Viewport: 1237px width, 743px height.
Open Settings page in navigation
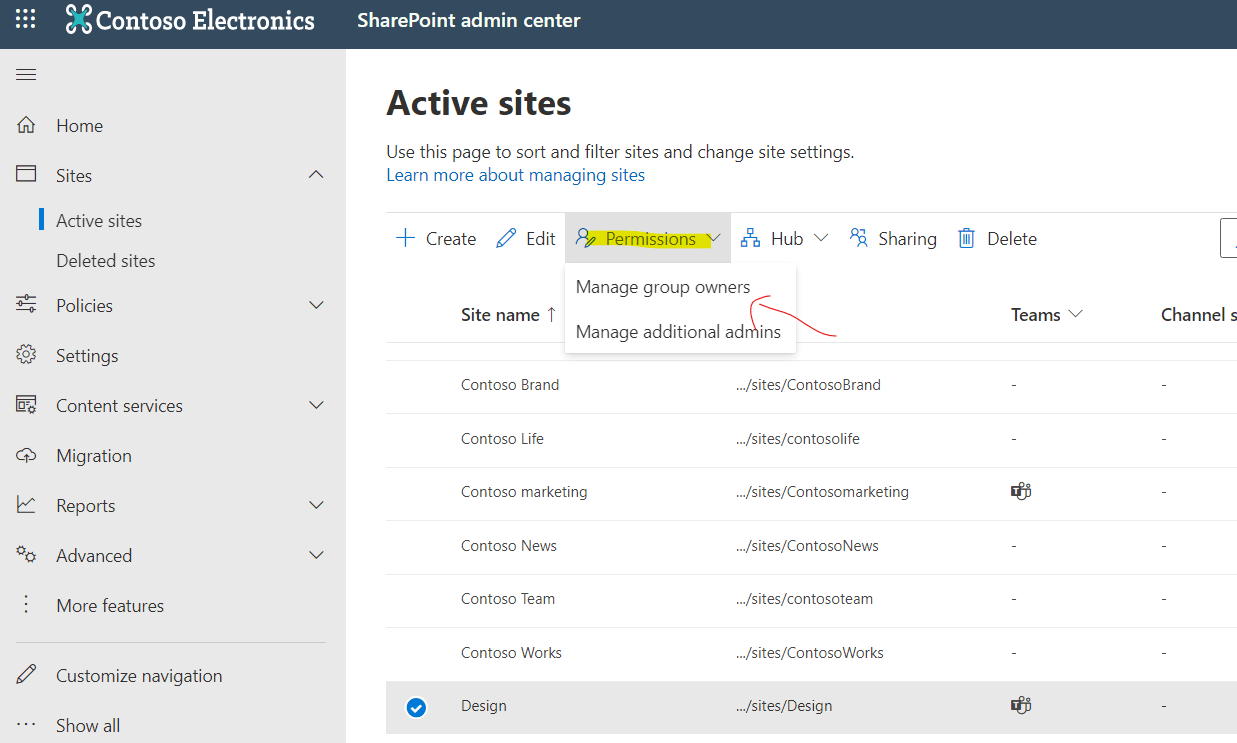pos(87,355)
